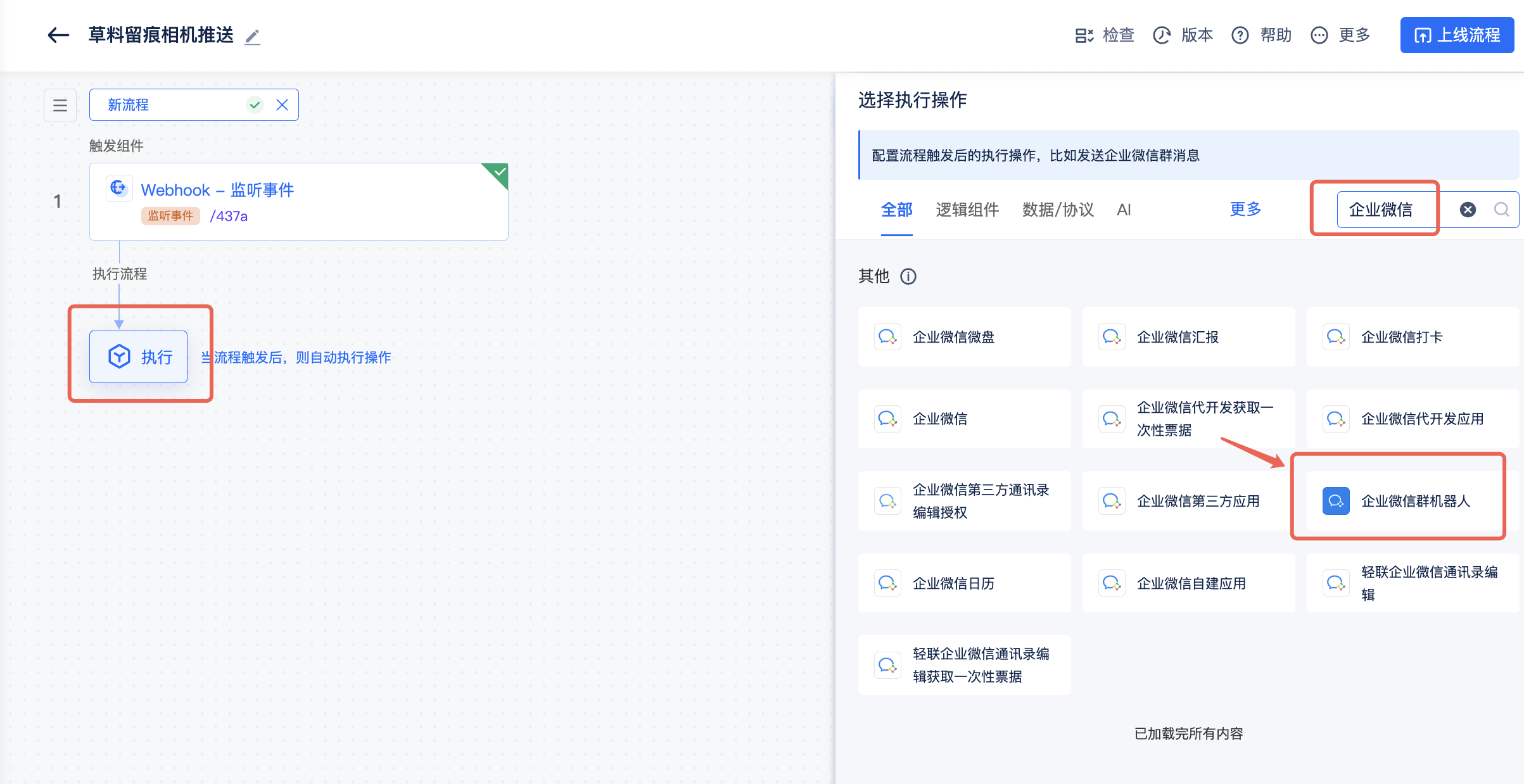Image resolution: width=1524 pixels, height=784 pixels.
Task: Click the magnifier search icon
Action: pyautogui.click(x=1501, y=210)
